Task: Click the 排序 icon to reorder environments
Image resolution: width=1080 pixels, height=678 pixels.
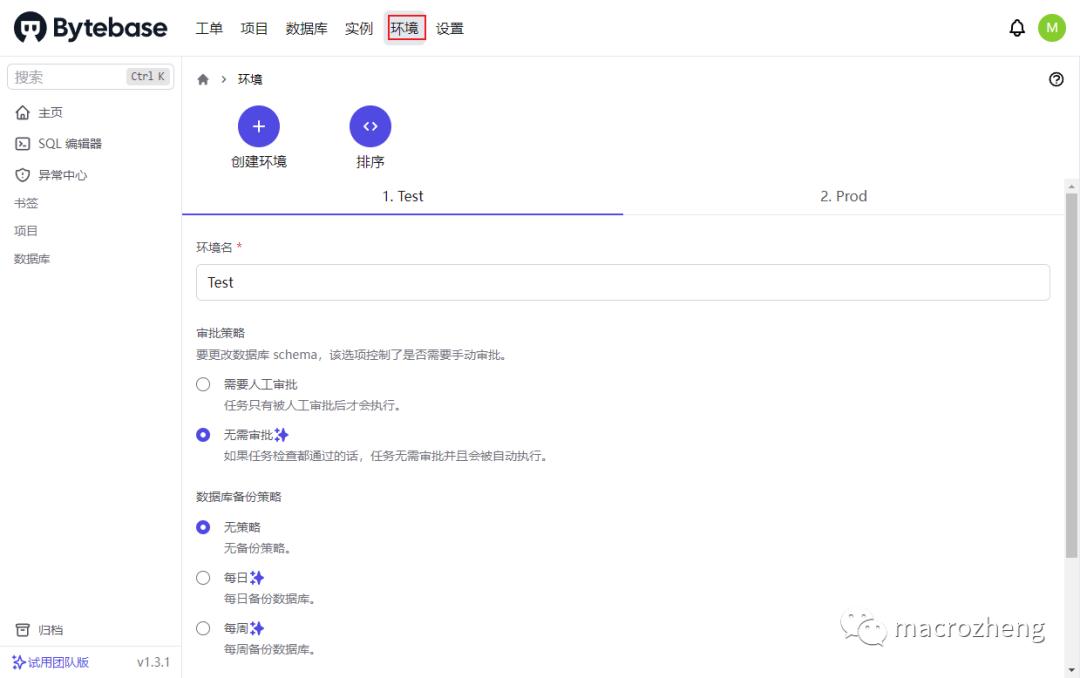Action: (x=370, y=127)
